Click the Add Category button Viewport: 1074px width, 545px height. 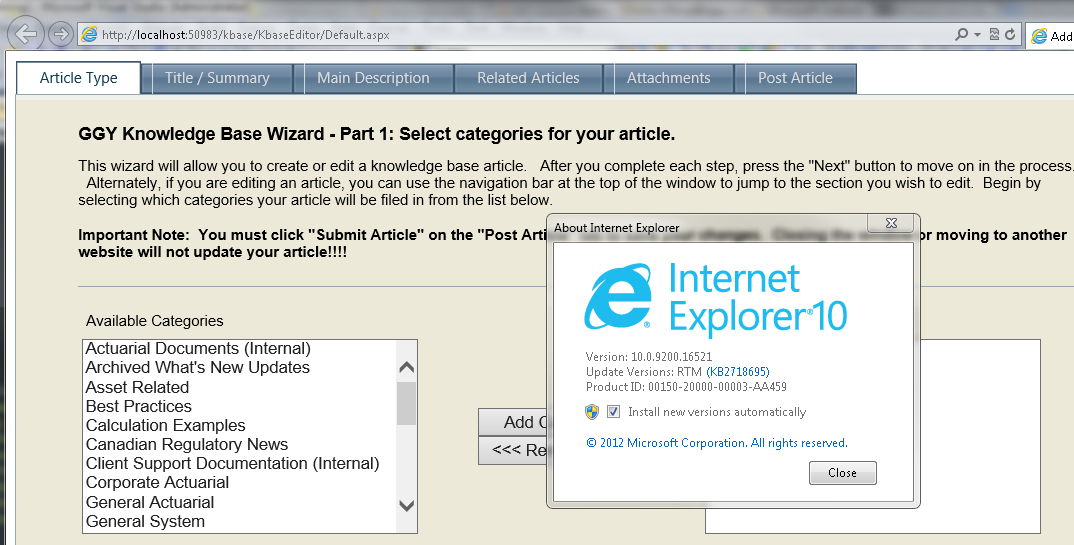512,422
